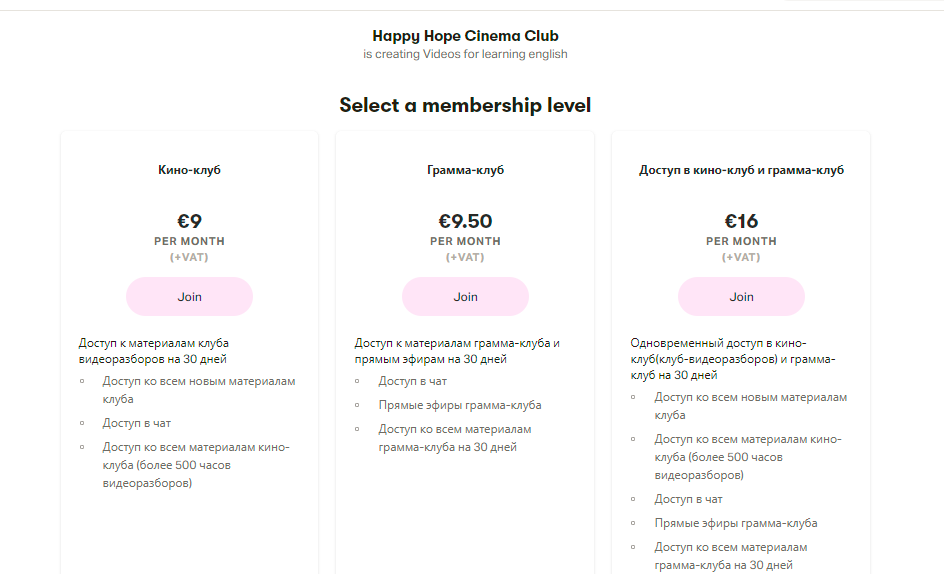This screenshot has height=574, width=944.
Task: Click the (+VAT) note under €16
Action: coord(741,257)
